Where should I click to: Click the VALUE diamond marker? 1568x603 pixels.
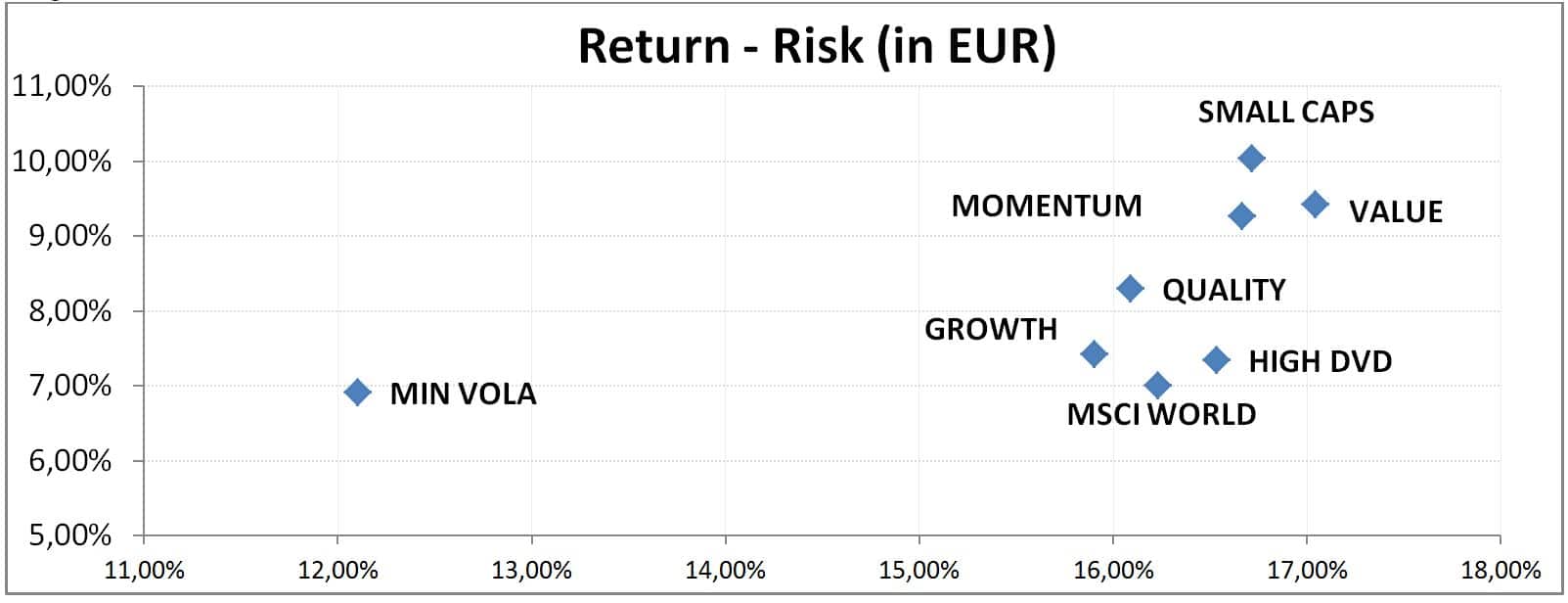coord(1315,205)
